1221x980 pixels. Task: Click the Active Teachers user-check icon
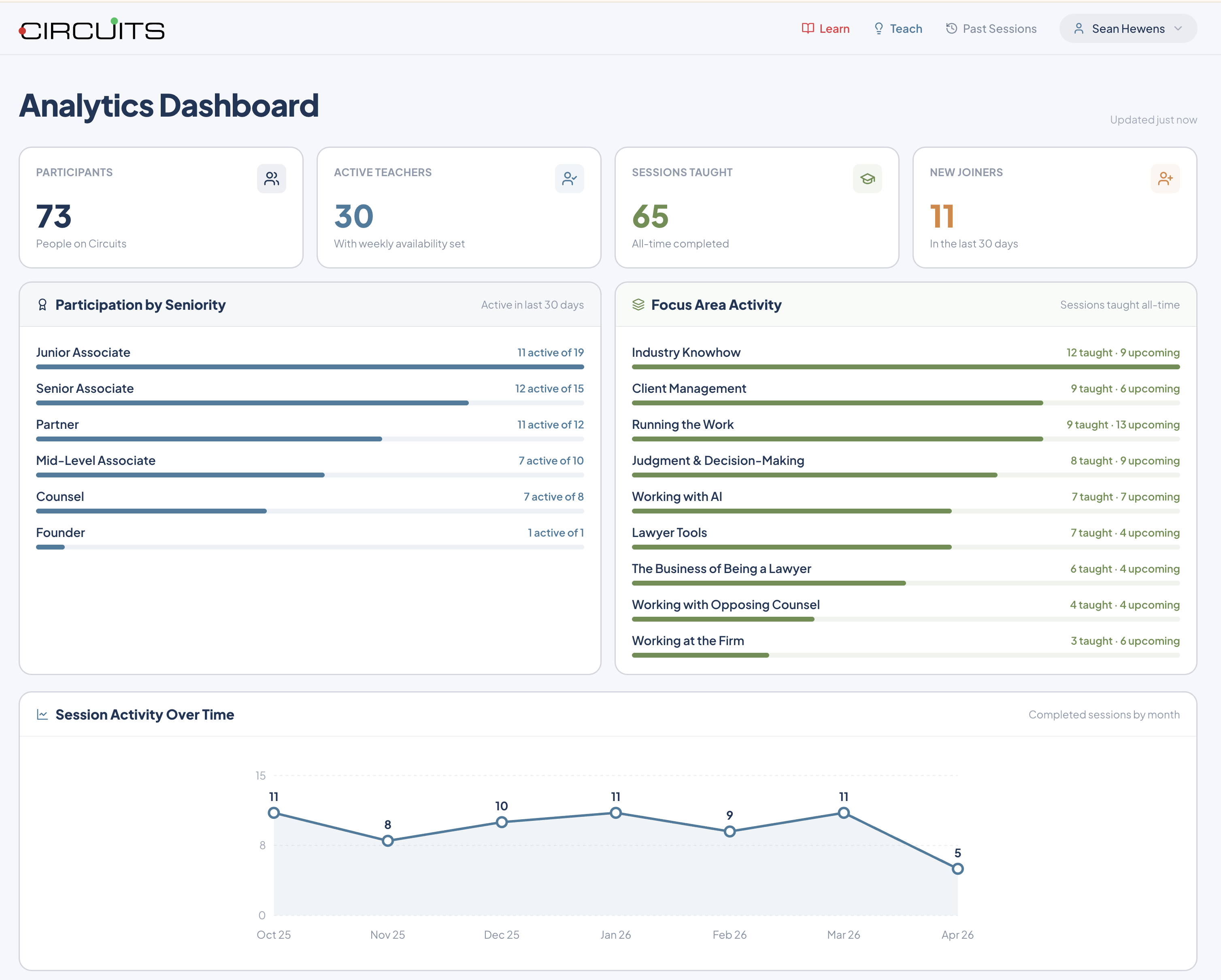[569, 179]
